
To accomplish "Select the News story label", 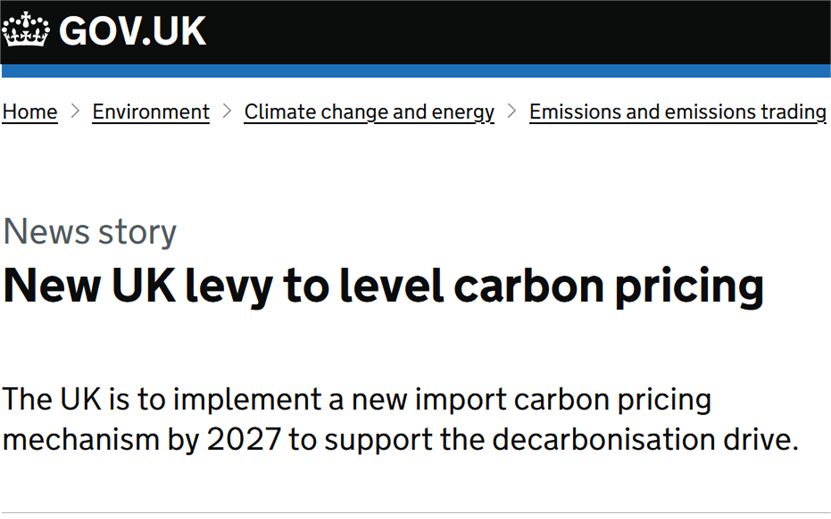I will [90, 232].
